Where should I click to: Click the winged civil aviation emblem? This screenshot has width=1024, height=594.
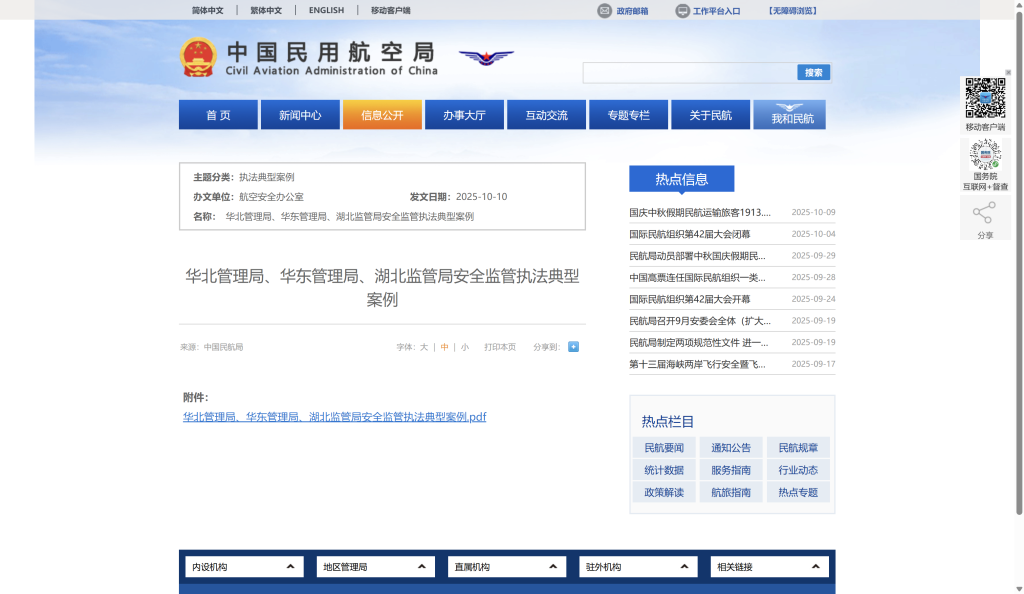[x=486, y=58]
